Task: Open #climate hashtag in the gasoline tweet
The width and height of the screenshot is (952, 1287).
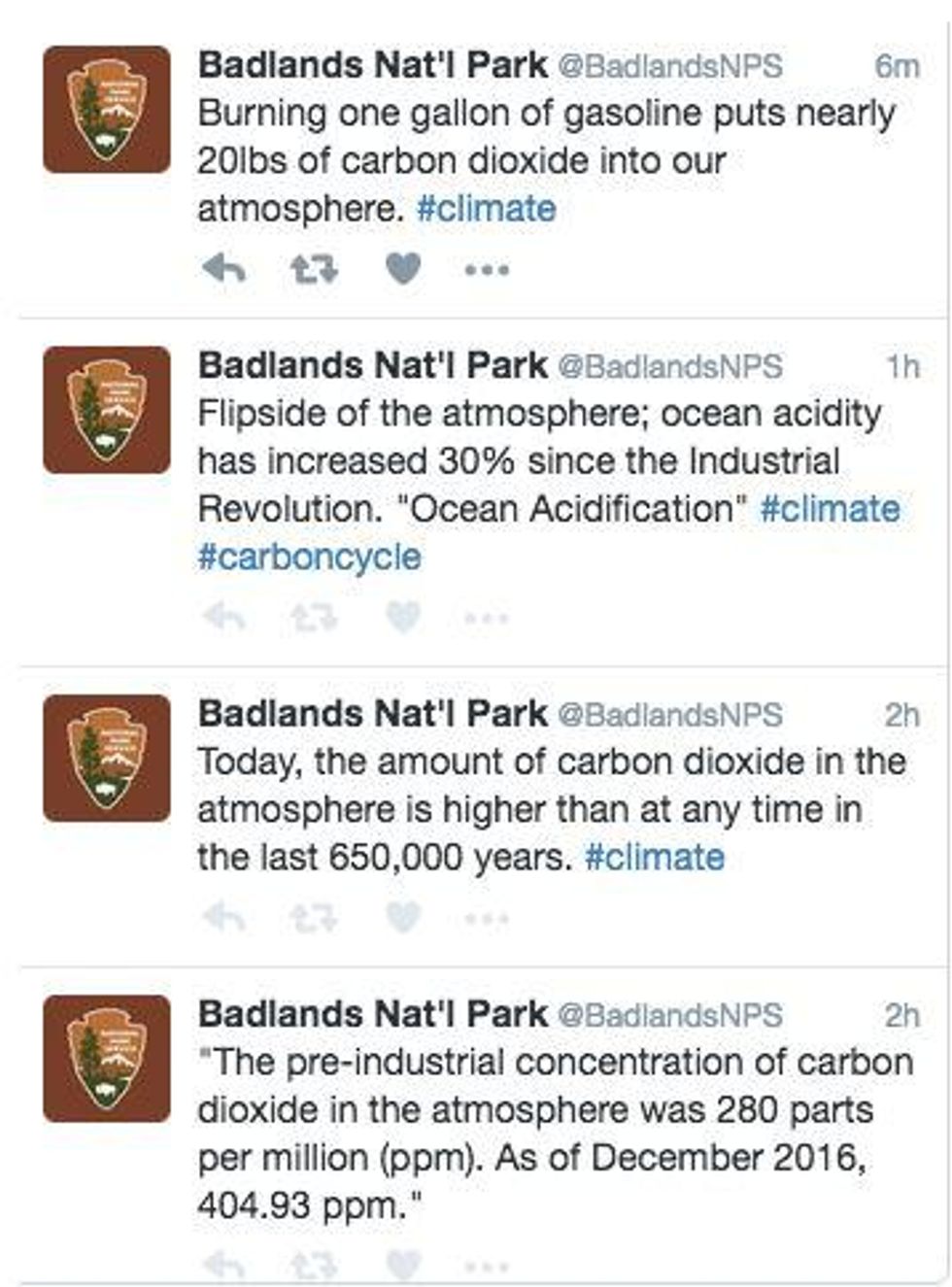Action: click(487, 209)
